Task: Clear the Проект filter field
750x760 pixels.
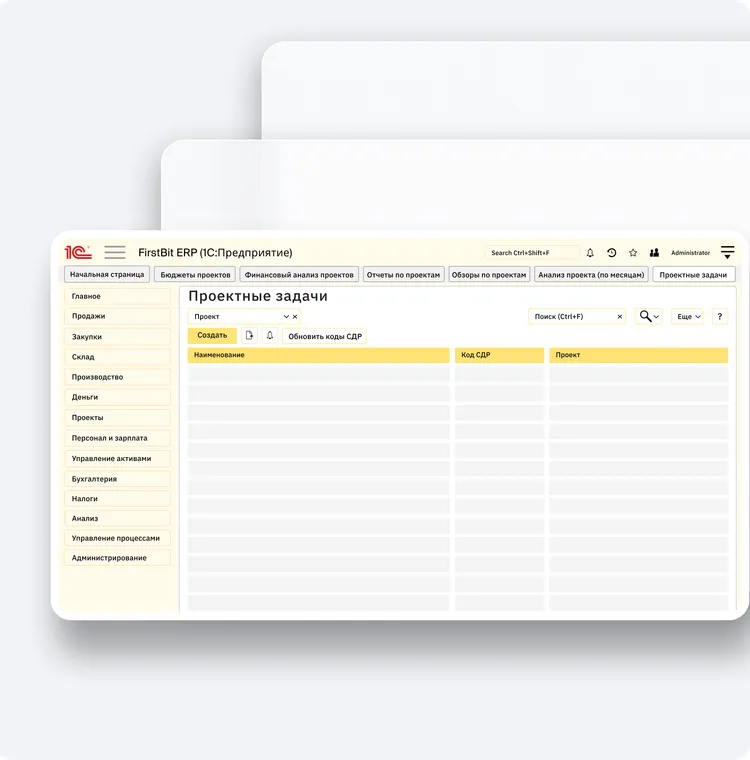Action: point(295,316)
